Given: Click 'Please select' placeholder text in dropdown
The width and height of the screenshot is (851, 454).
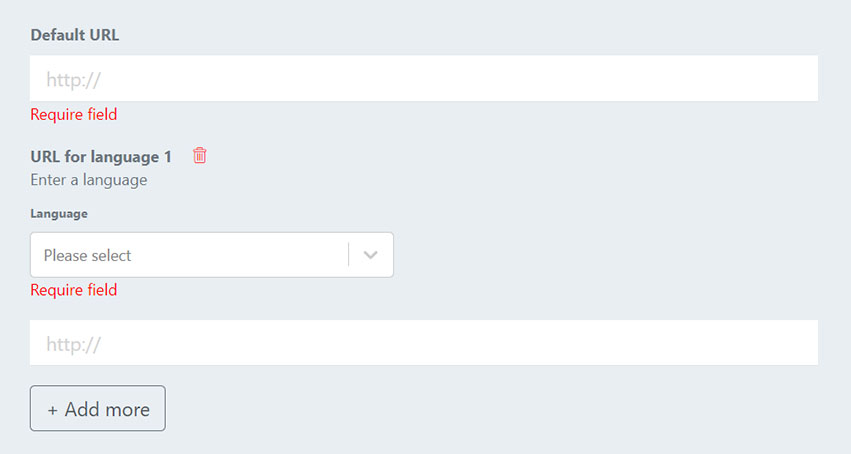Looking at the screenshot, I should 87,255.
